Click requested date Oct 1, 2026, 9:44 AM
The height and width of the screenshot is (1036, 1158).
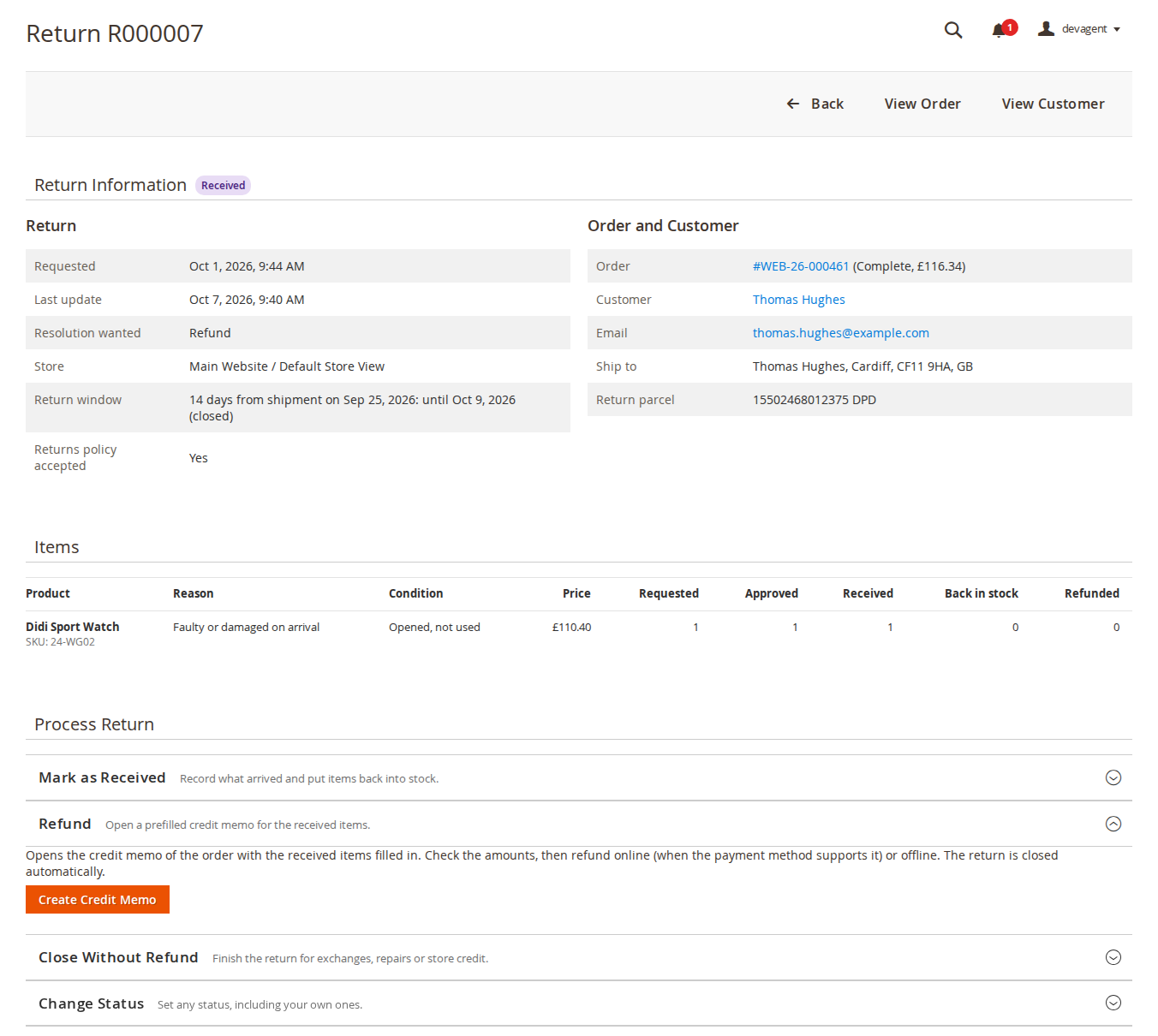[x=247, y=266]
